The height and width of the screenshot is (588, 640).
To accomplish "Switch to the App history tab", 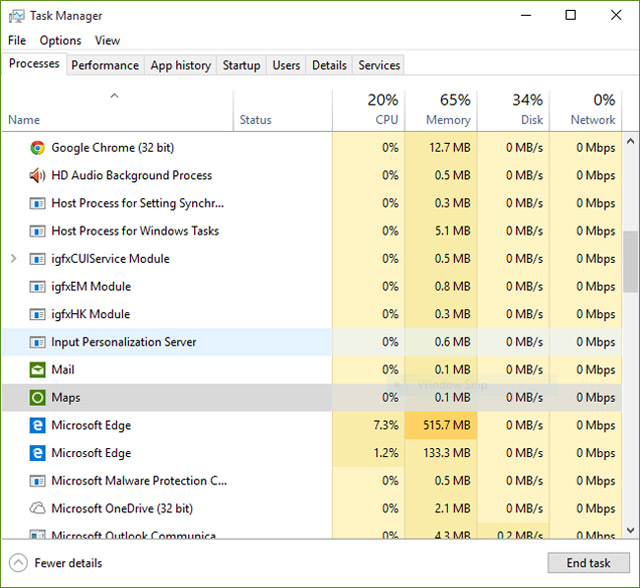I will coord(180,65).
